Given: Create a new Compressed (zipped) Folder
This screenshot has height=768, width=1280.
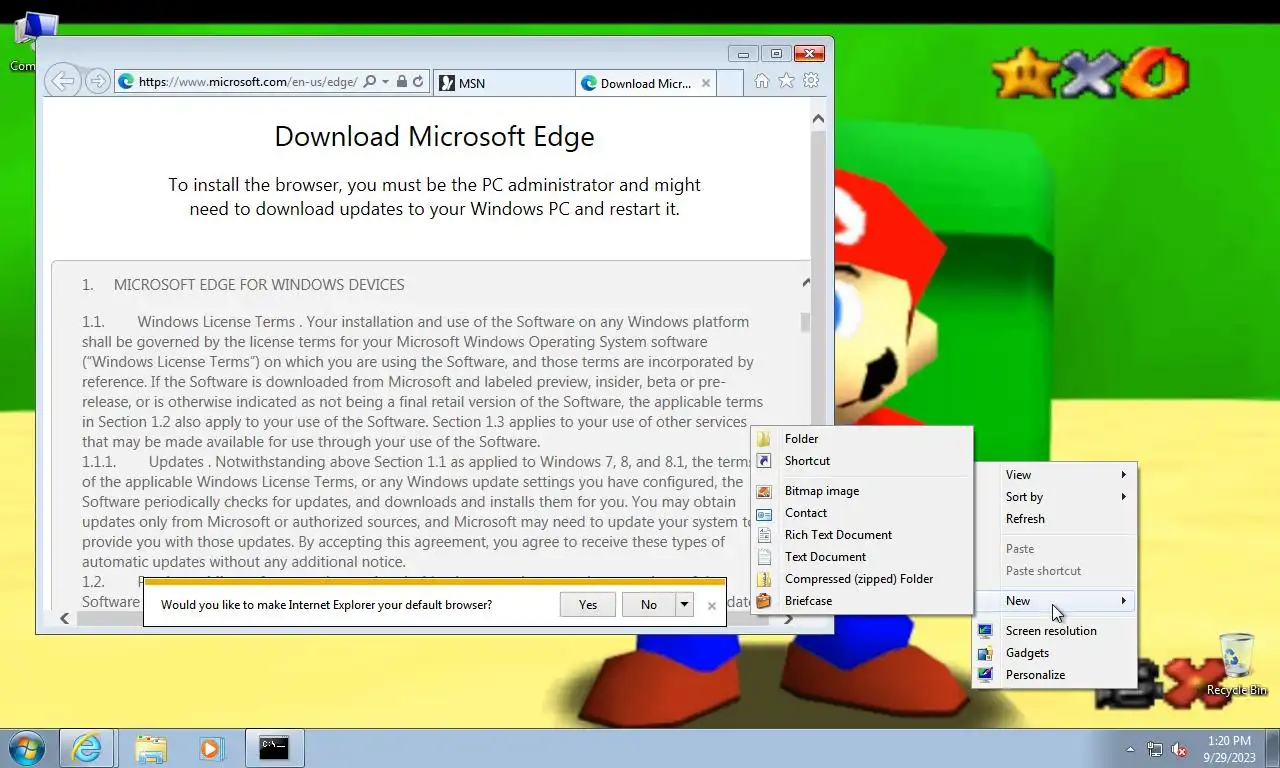Looking at the screenshot, I should [x=862, y=579].
